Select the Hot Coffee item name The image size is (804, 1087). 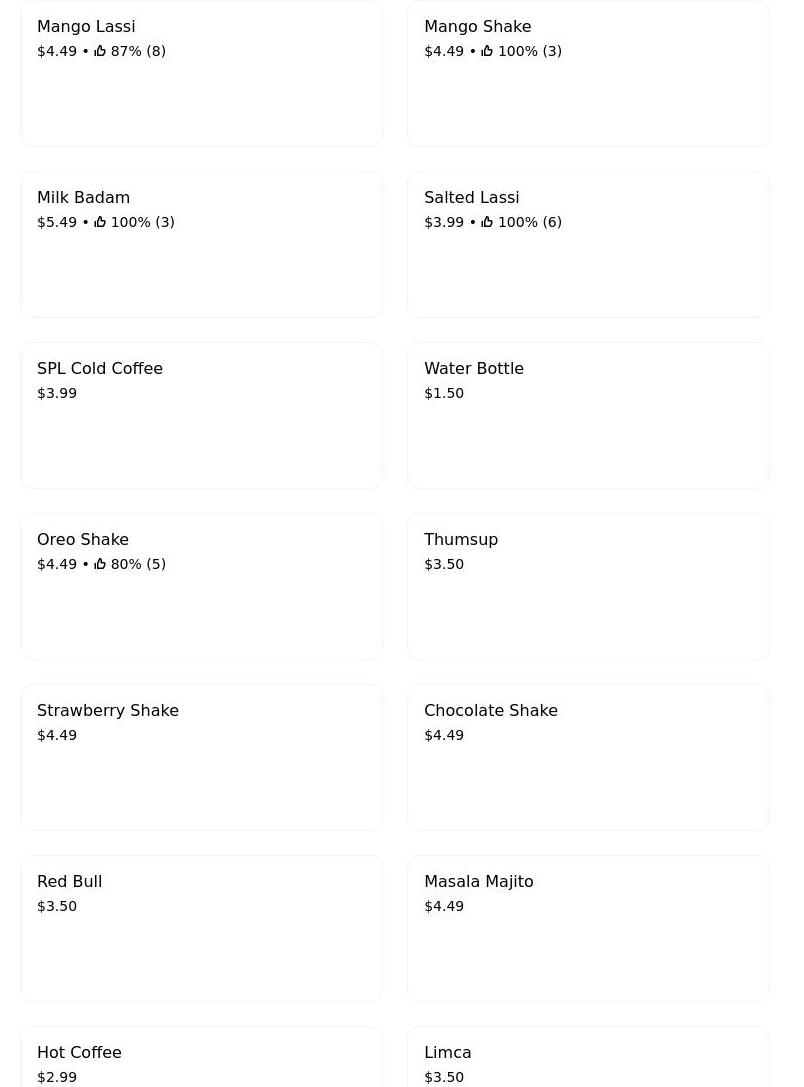pos(79,1053)
